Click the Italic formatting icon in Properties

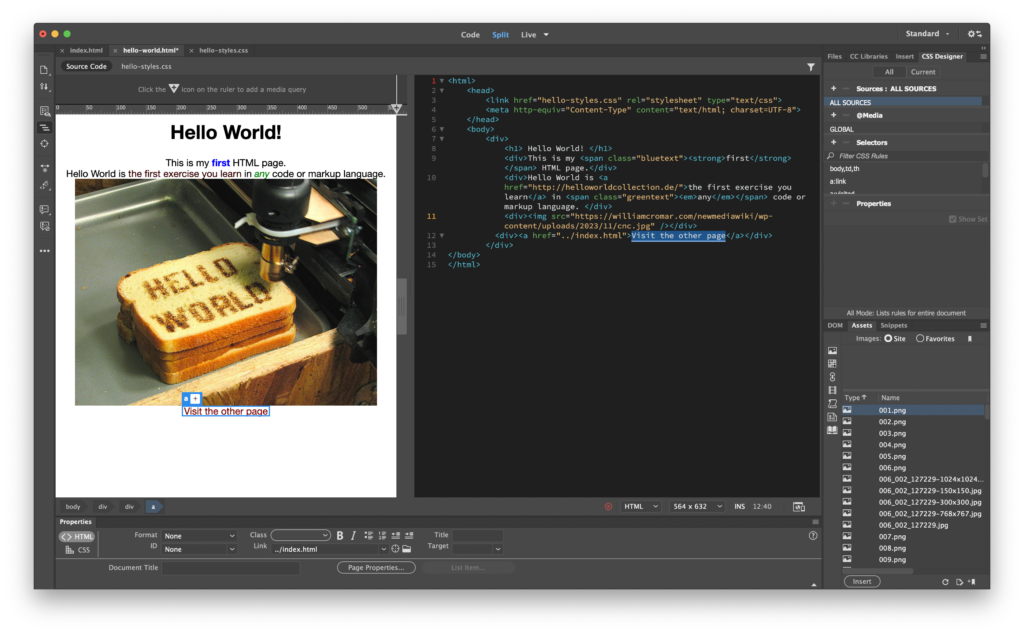tap(353, 536)
